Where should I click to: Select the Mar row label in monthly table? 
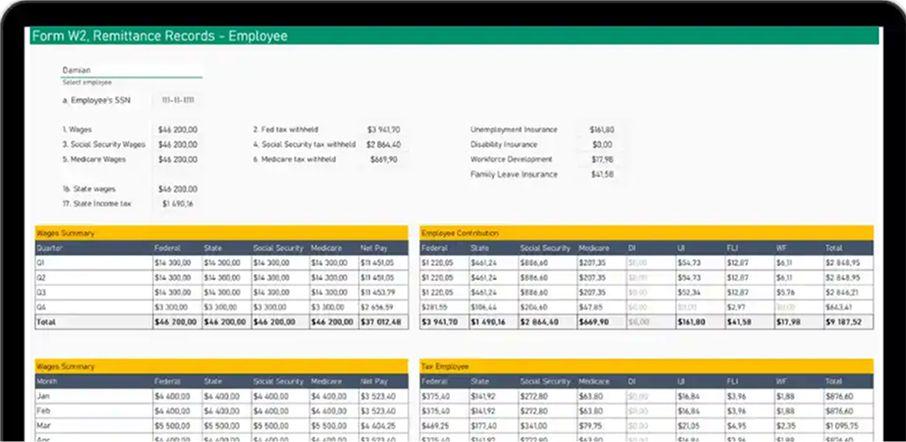pyautogui.click(x=92, y=425)
